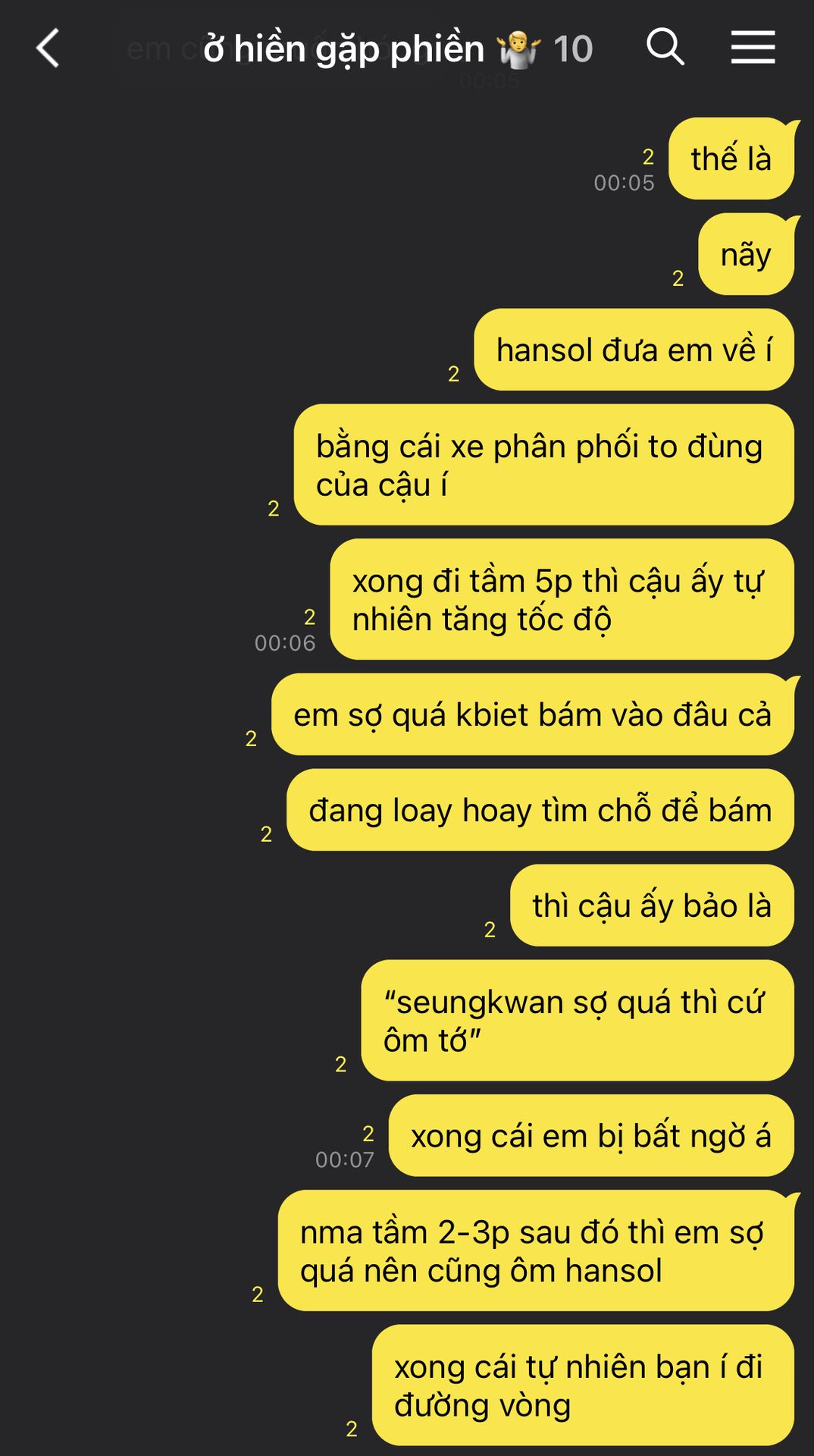Tap the 'thì cậu ấy bảo là' bubble
This screenshot has width=814, height=1456.
652,905
